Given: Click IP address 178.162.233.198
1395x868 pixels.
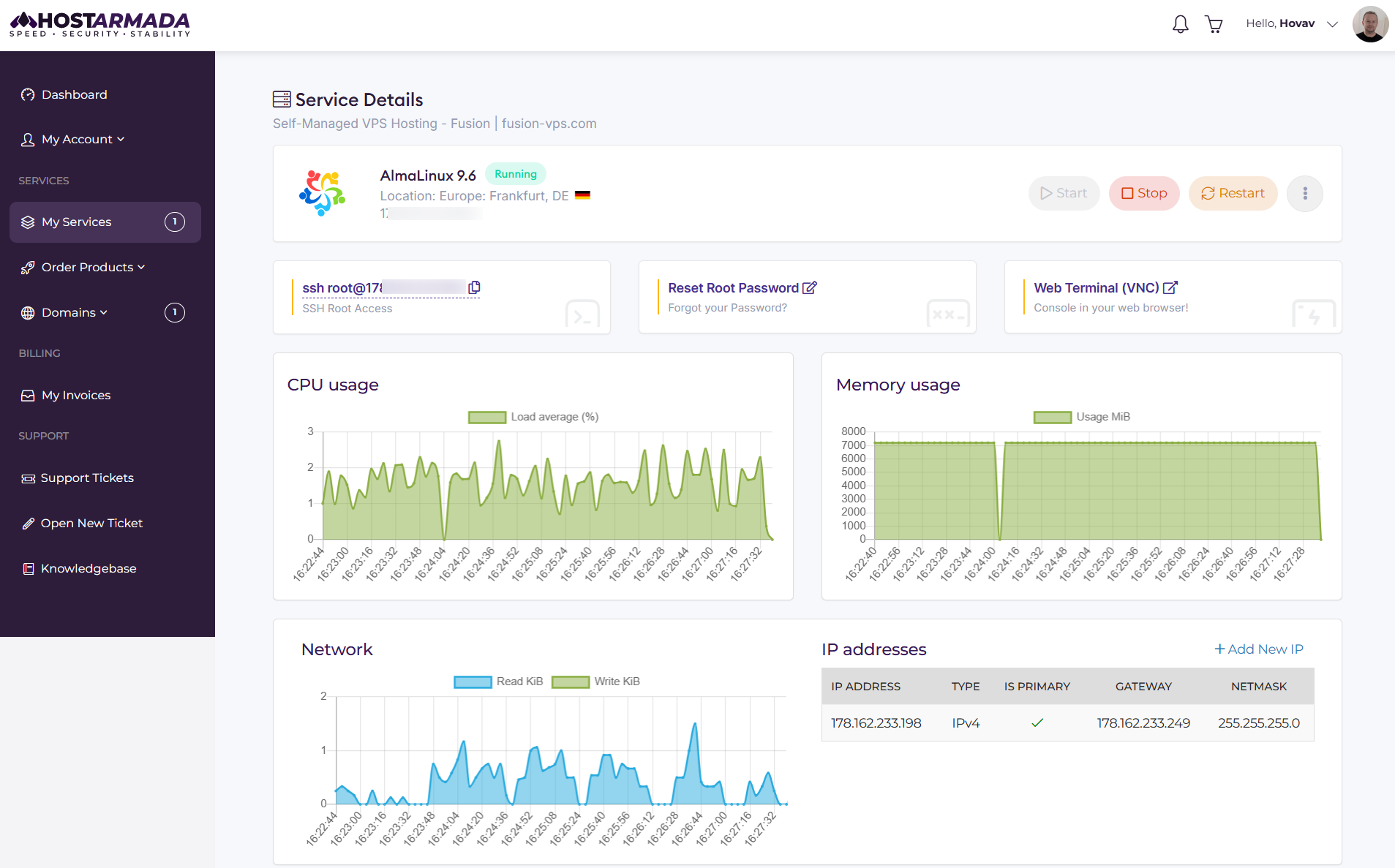Looking at the screenshot, I should coord(876,723).
